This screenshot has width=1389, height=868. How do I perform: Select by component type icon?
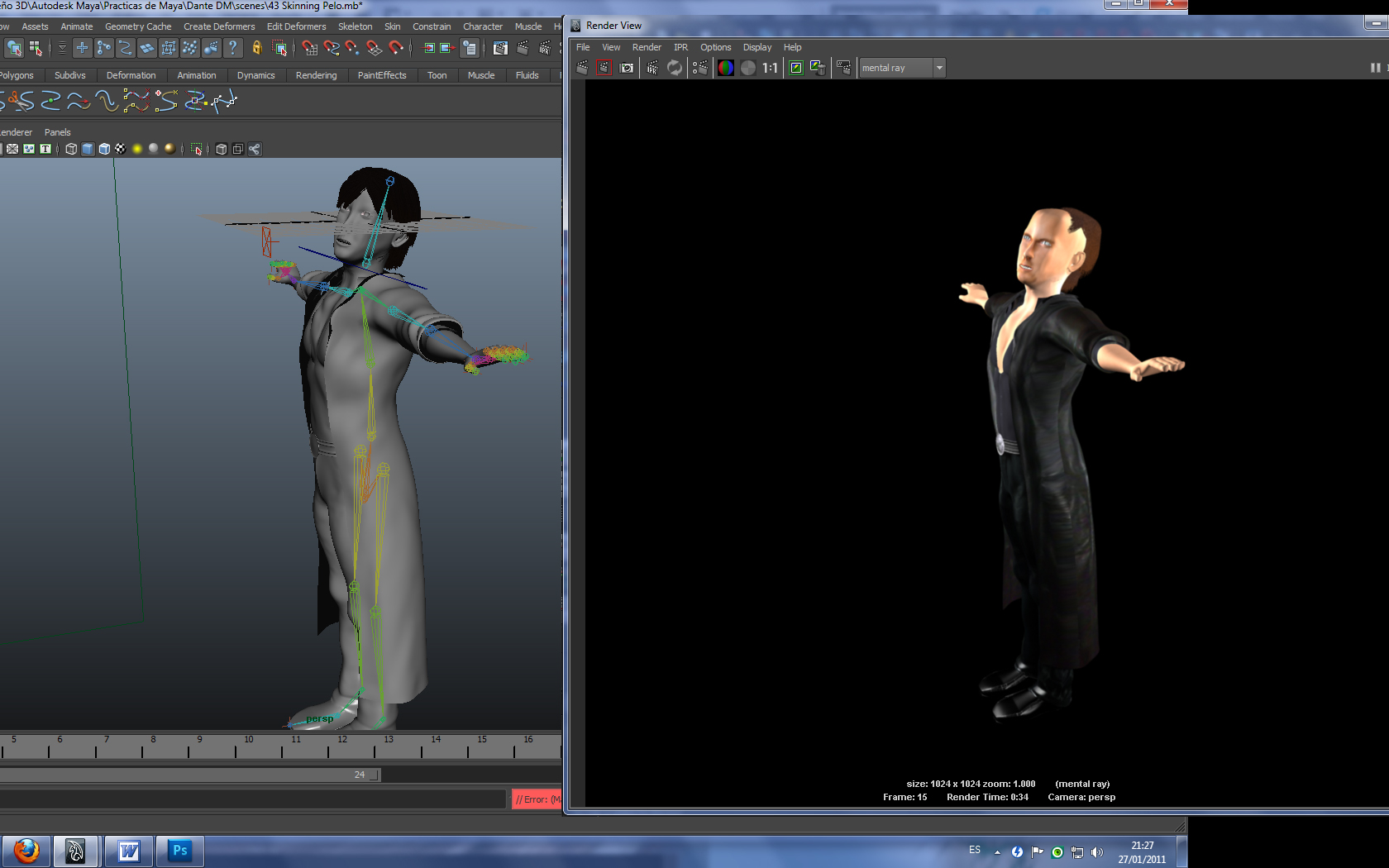36,48
